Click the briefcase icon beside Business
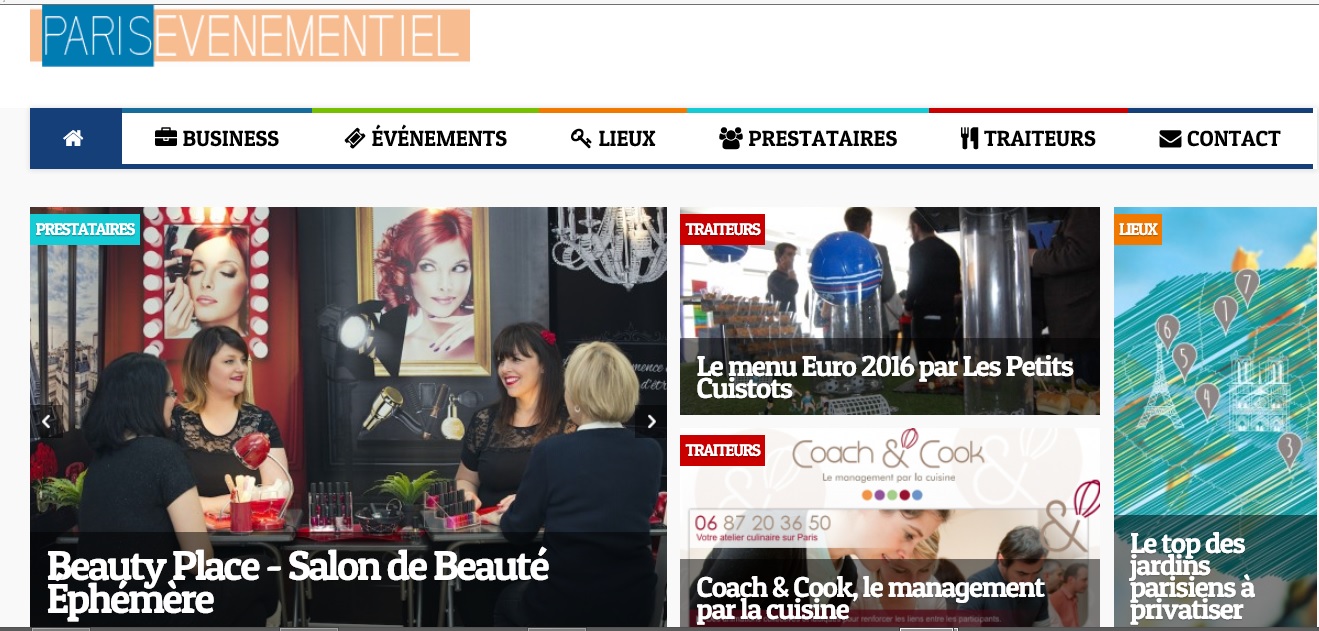This screenshot has height=631, width=1319. 166,138
